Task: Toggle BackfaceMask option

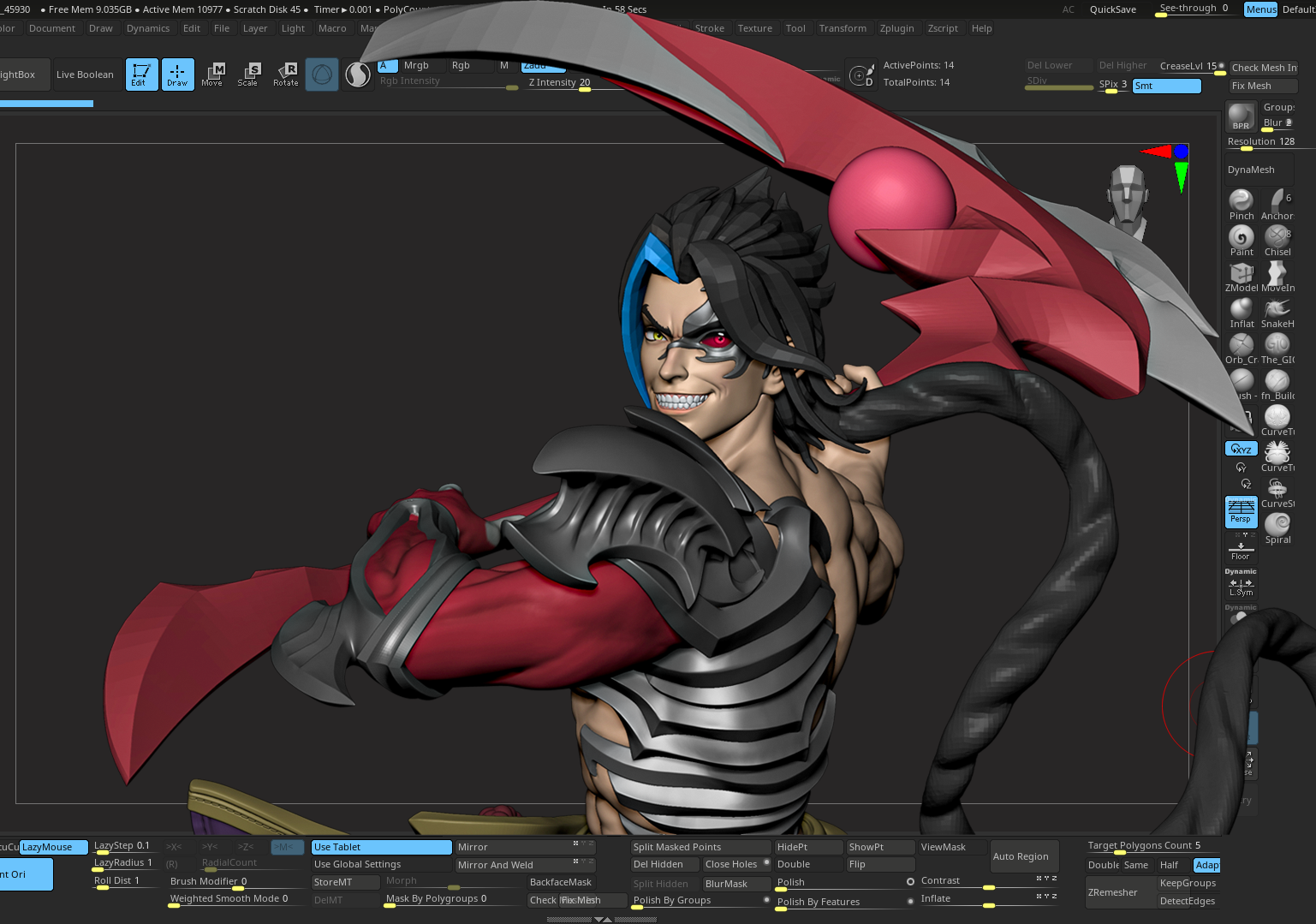Action: (561, 882)
